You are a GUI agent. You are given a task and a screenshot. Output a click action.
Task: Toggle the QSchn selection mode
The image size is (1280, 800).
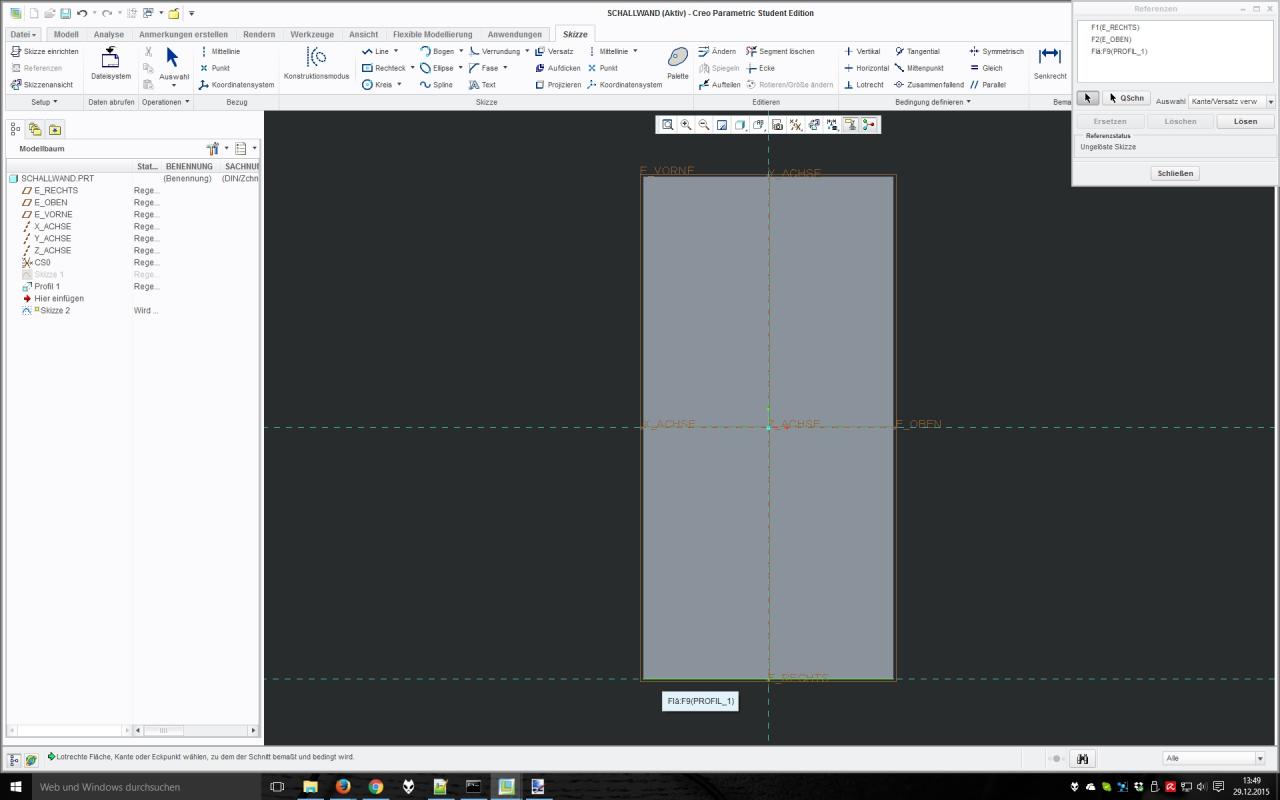point(1126,98)
